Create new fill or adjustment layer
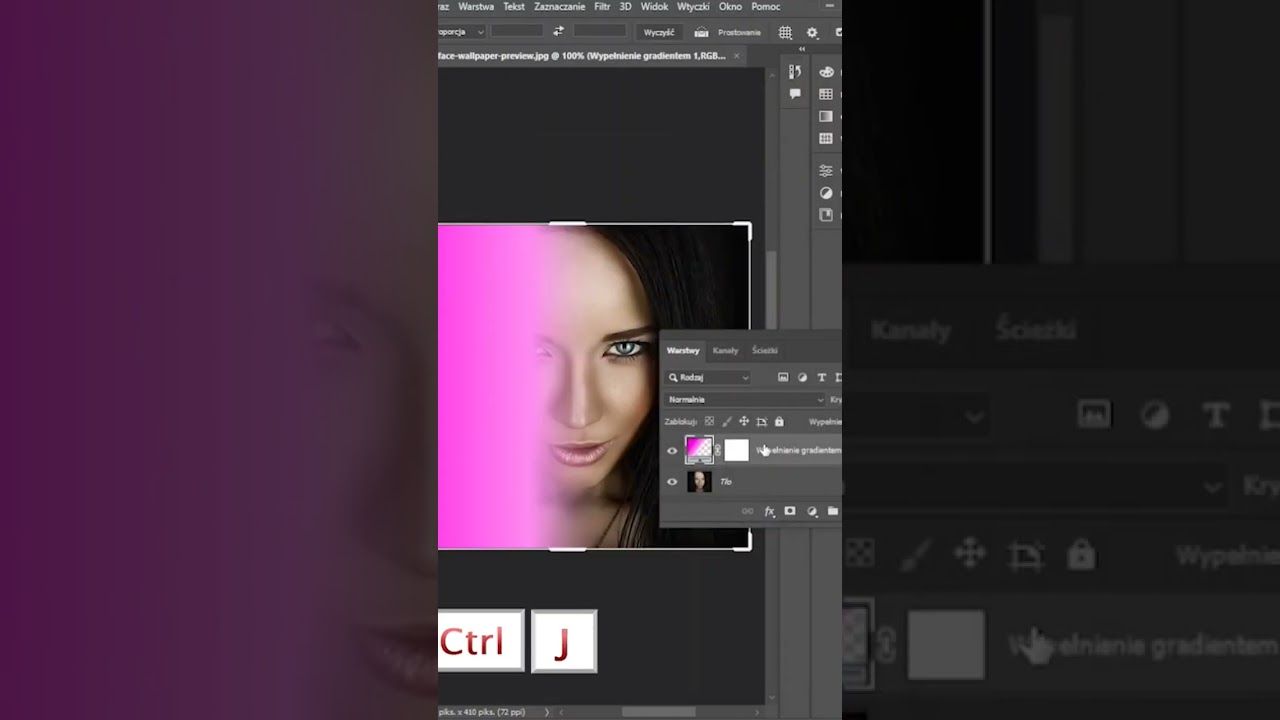This screenshot has width=1280, height=720. click(x=812, y=511)
